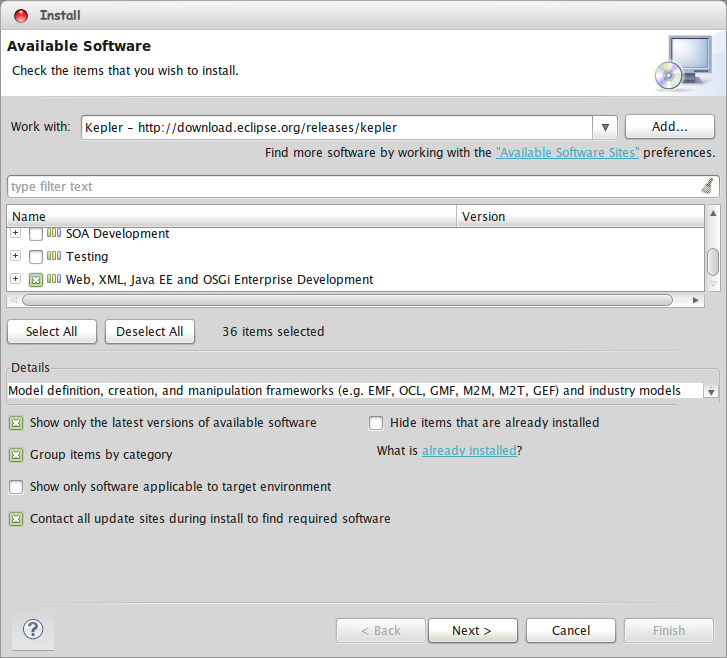
Task: Open help via the question mark icon
Action: pos(33,629)
